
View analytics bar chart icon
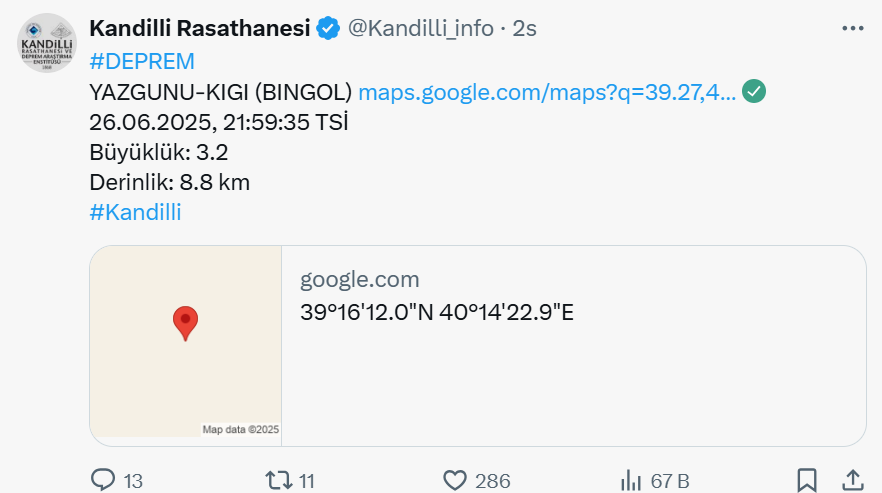click(631, 481)
